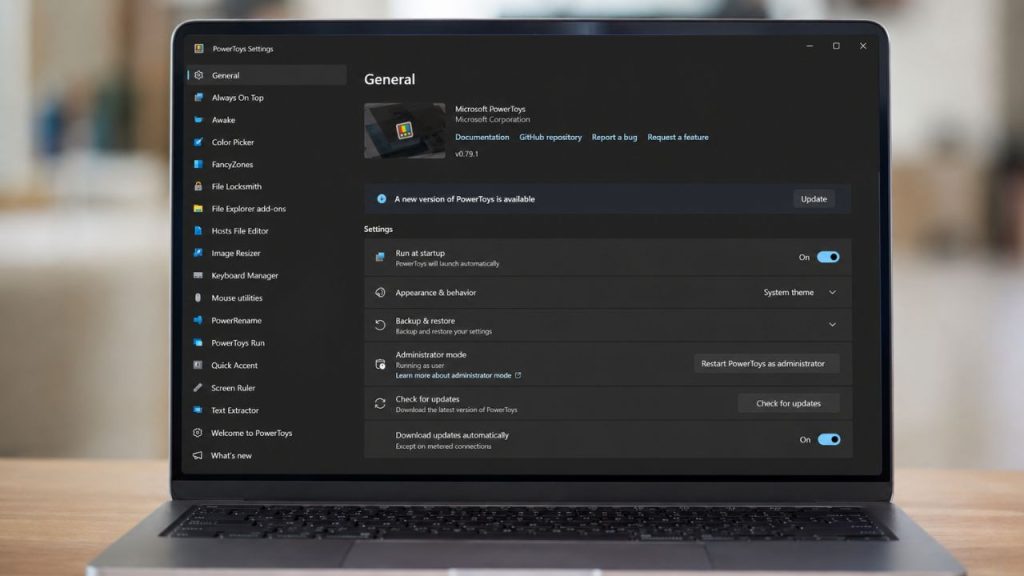The height and width of the screenshot is (576, 1024).
Task: Click the Awake cup icon
Action: click(x=199, y=120)
